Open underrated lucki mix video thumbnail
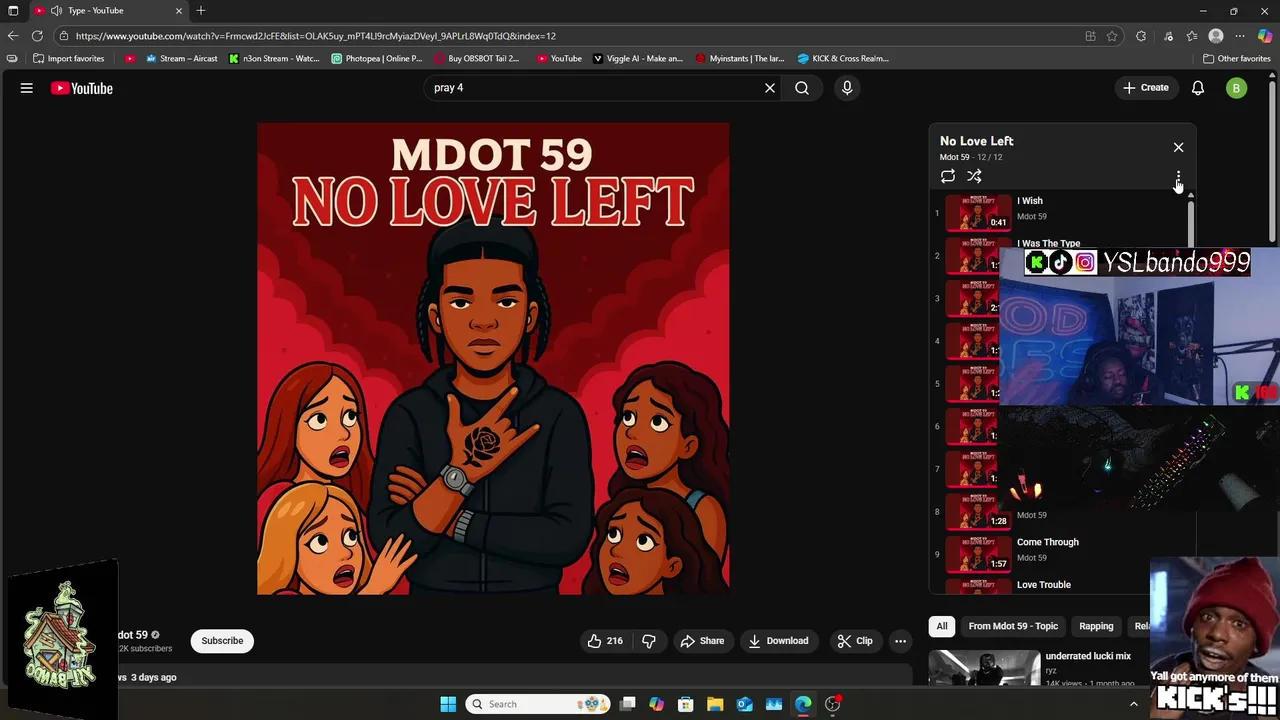The image size is (1280, 720). [985, 668]
